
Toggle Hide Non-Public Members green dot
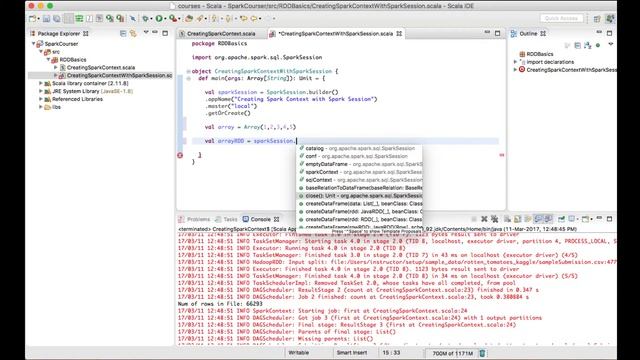point(598,45)
